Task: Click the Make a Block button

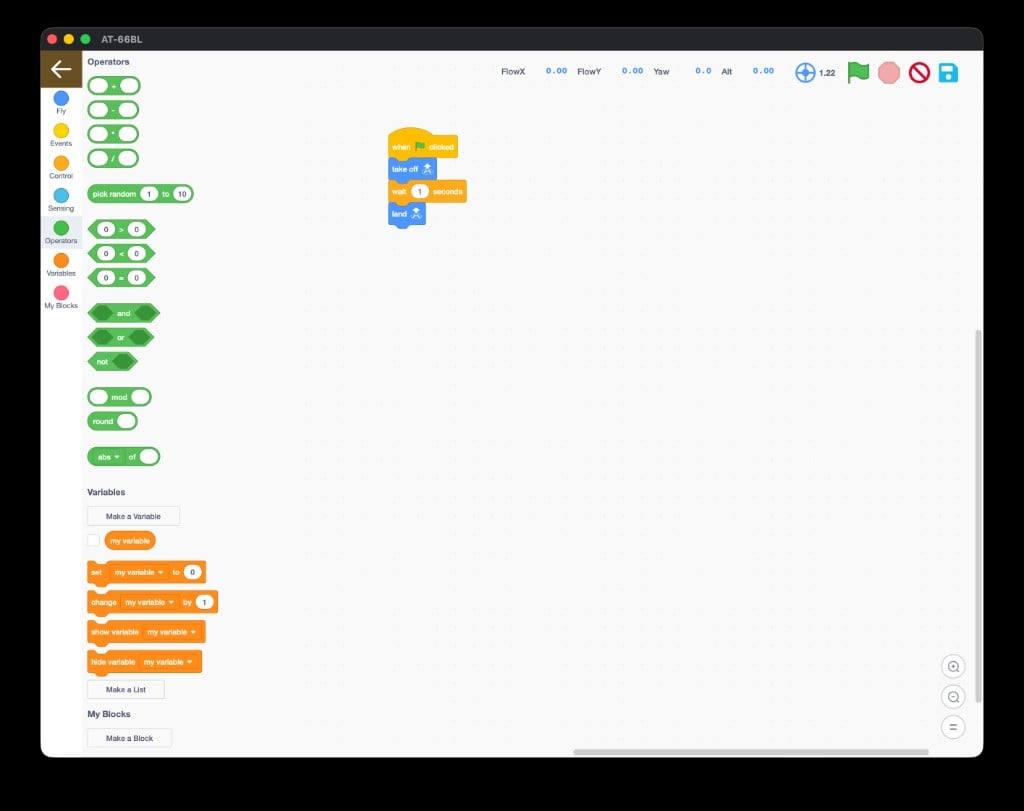Action: (129, 739)
